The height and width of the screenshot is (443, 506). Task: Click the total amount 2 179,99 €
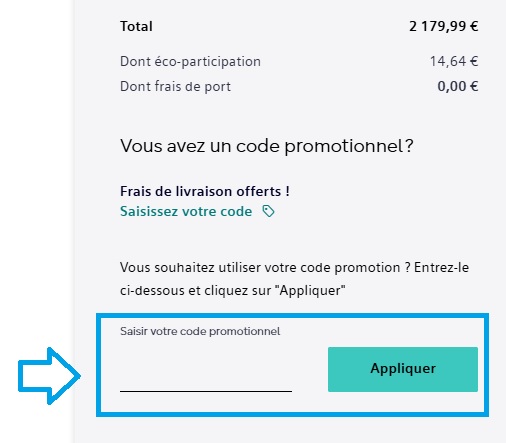tap(444, 26)
